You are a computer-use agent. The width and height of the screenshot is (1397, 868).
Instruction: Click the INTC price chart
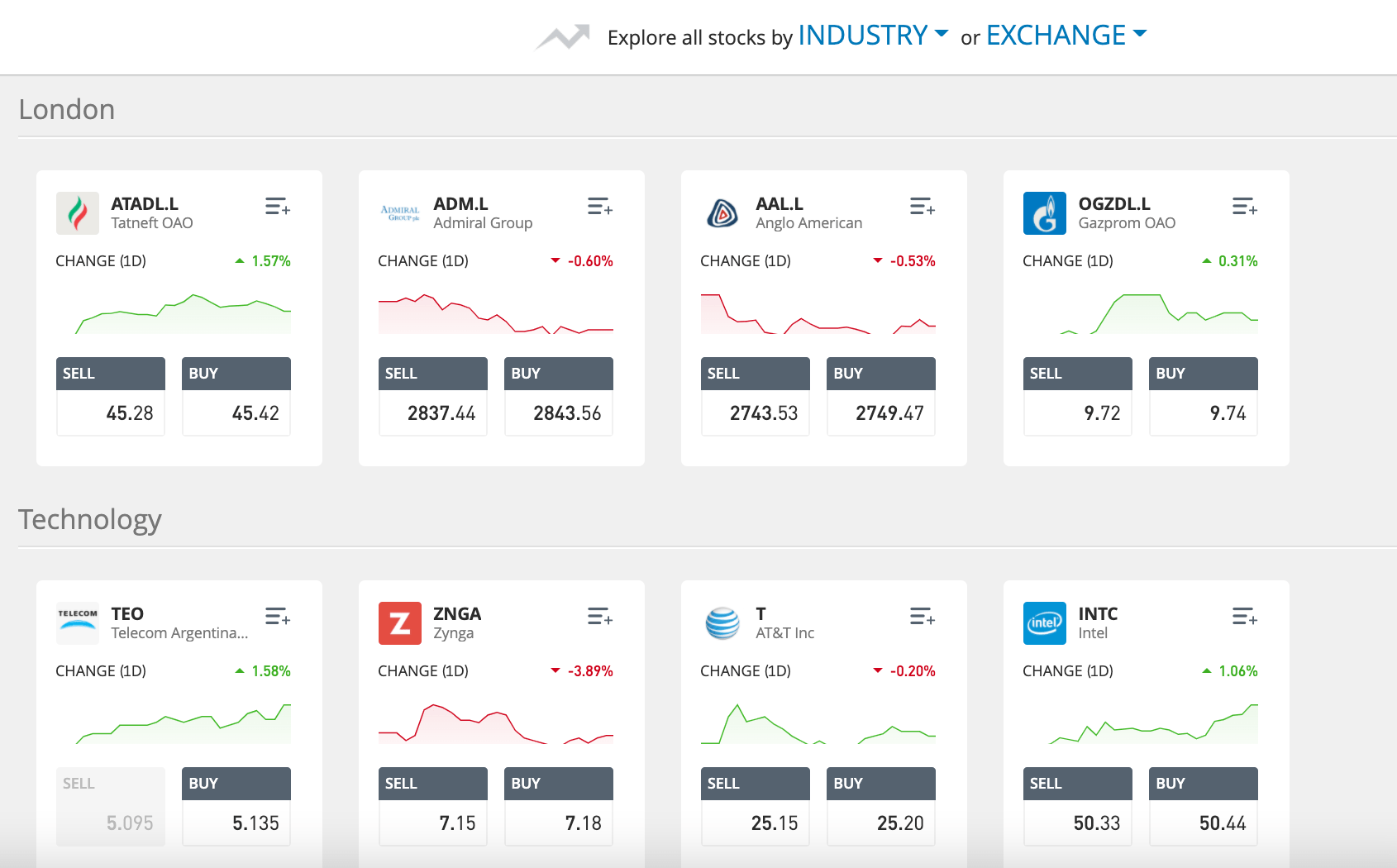pos(1141,723)
